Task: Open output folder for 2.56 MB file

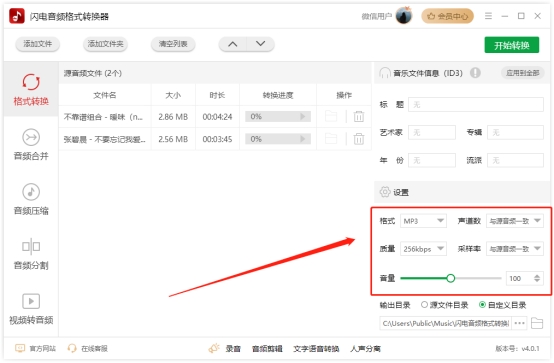Action: click(x=331, y=139)
